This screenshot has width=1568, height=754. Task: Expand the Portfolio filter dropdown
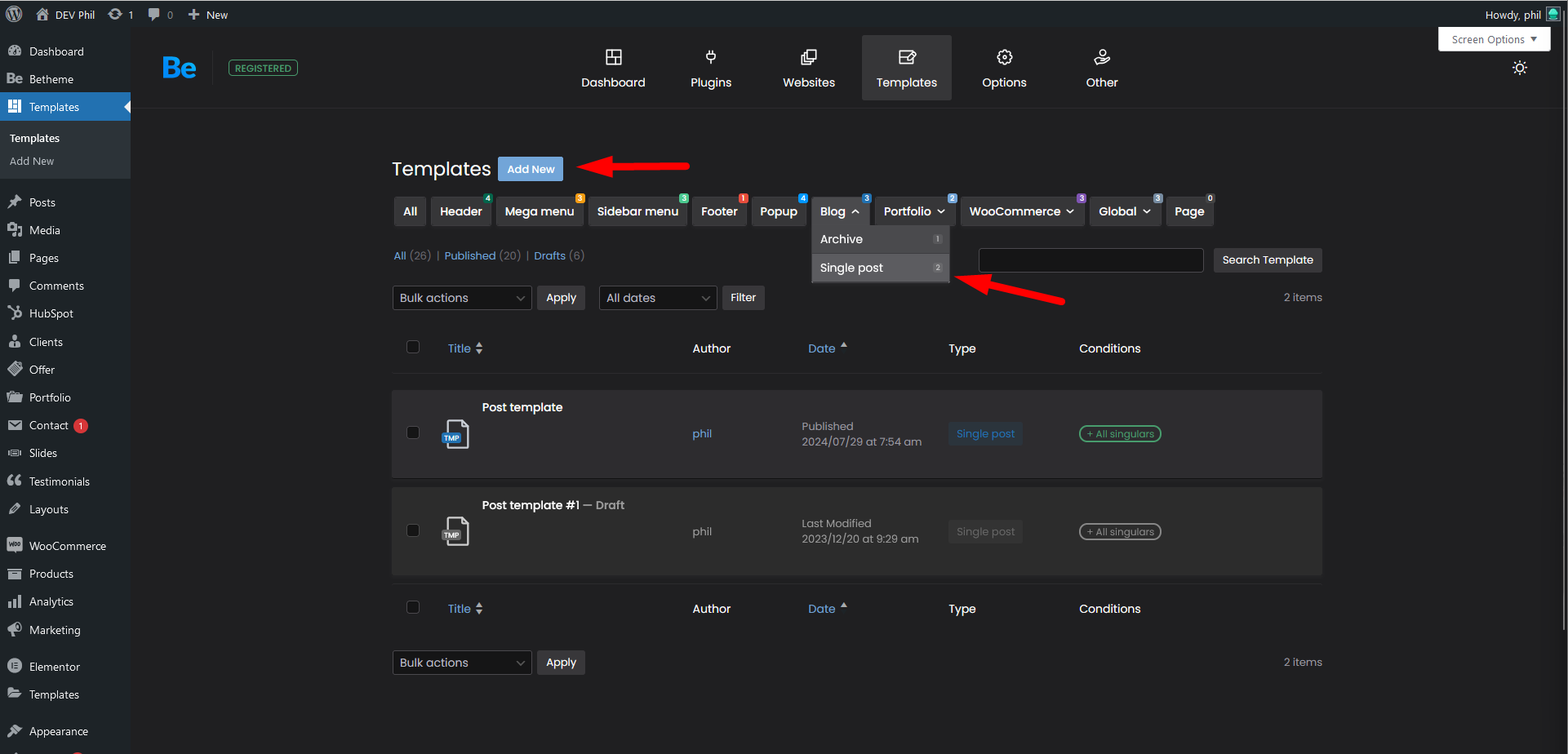click(x=914, y=211)
